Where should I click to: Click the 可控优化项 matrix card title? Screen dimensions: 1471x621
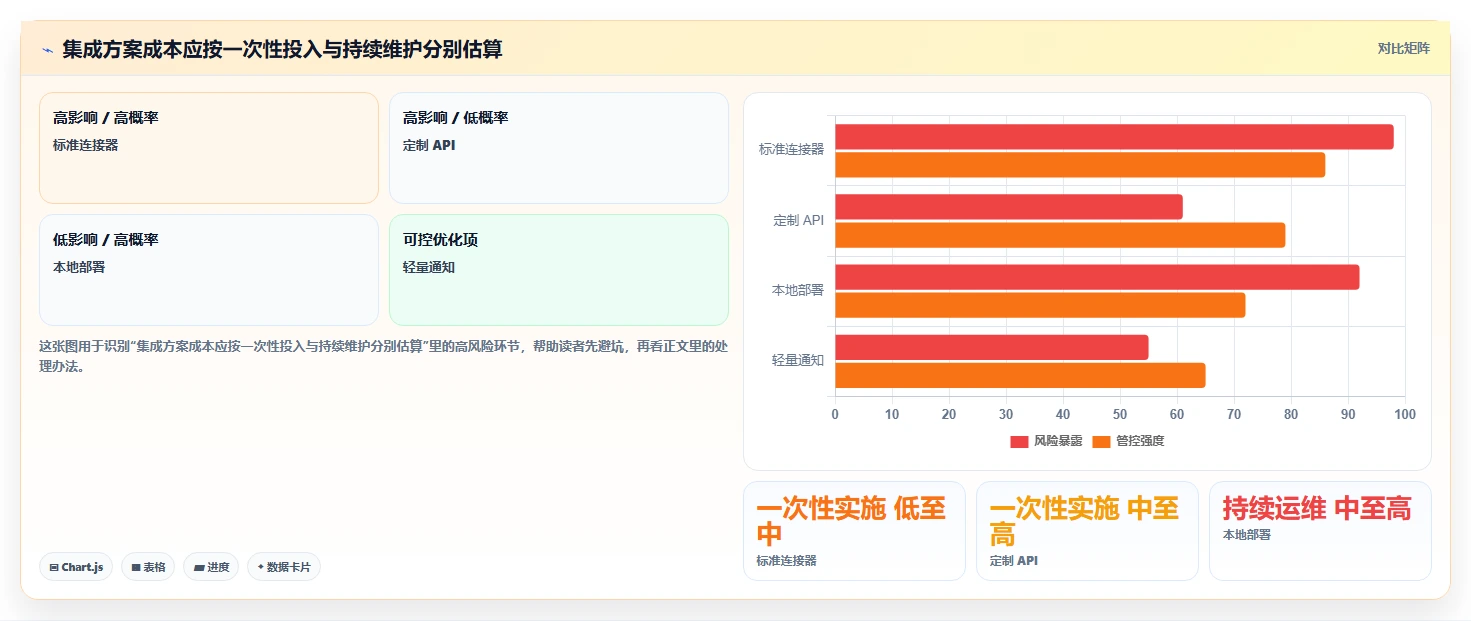tap(441, 240)
